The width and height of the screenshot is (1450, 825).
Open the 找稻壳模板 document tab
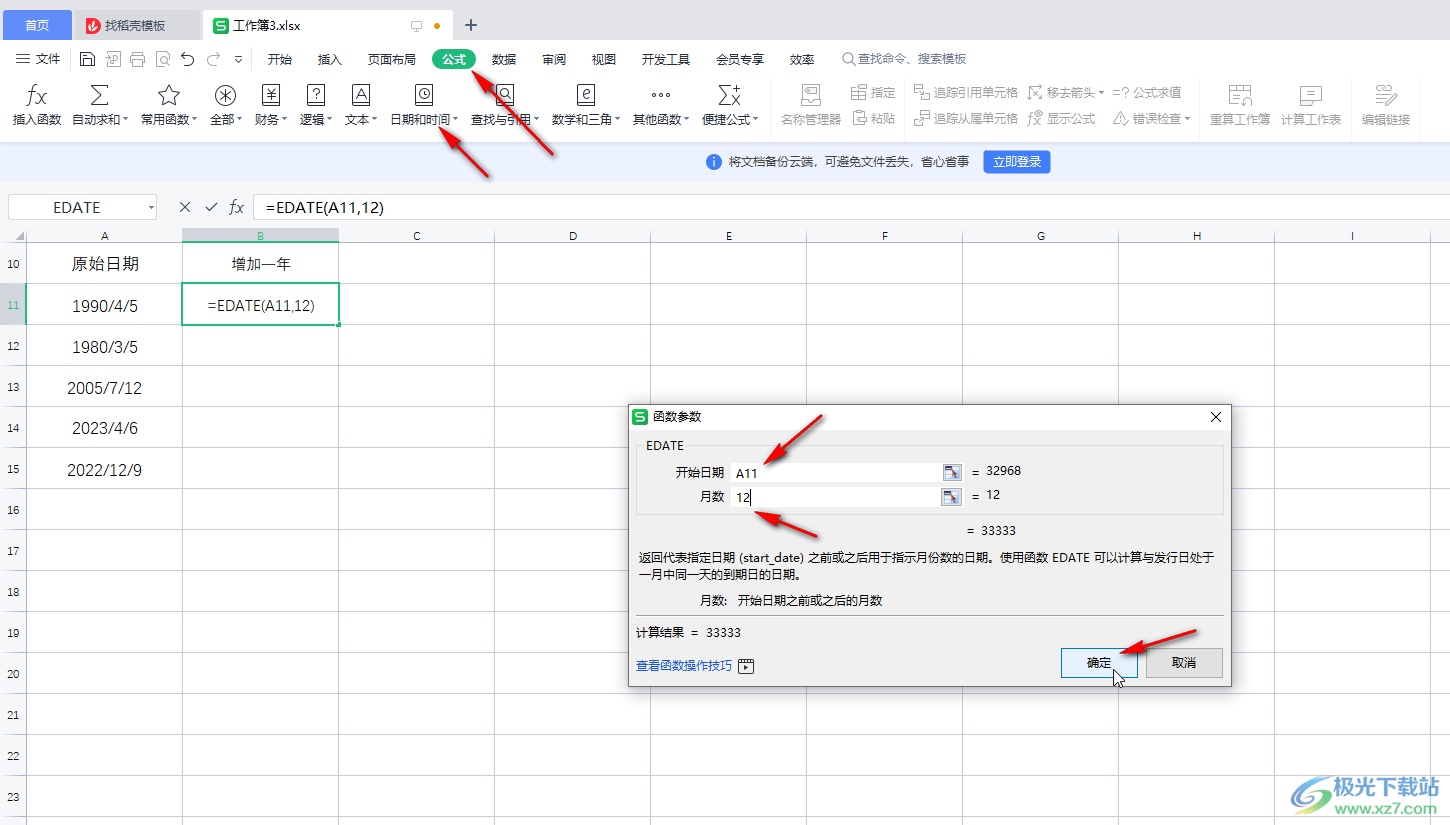pos(137,25)
